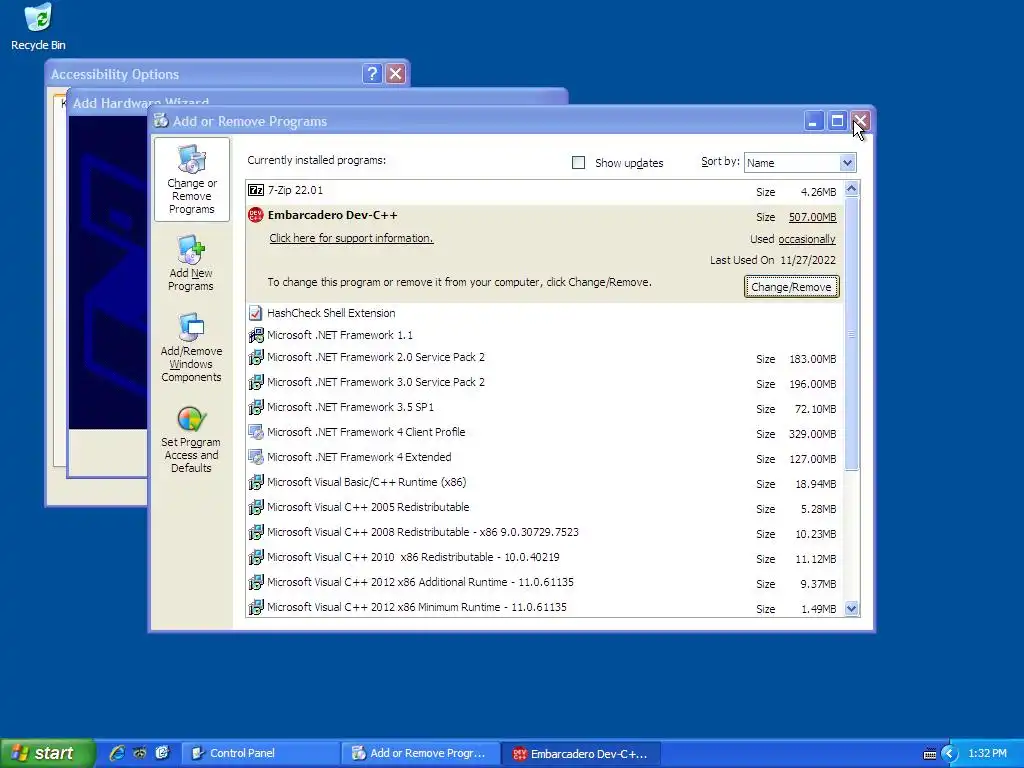Click the .NET Framework 1.1 icon

click(256, 336)
